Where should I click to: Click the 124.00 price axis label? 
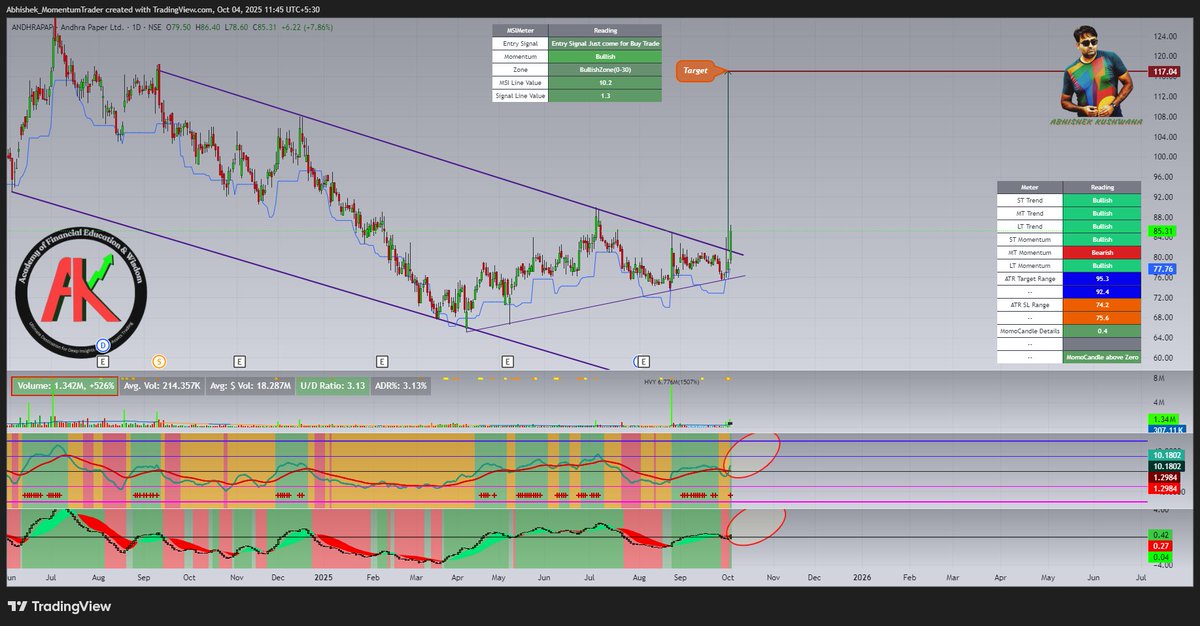click(1165, 36)
